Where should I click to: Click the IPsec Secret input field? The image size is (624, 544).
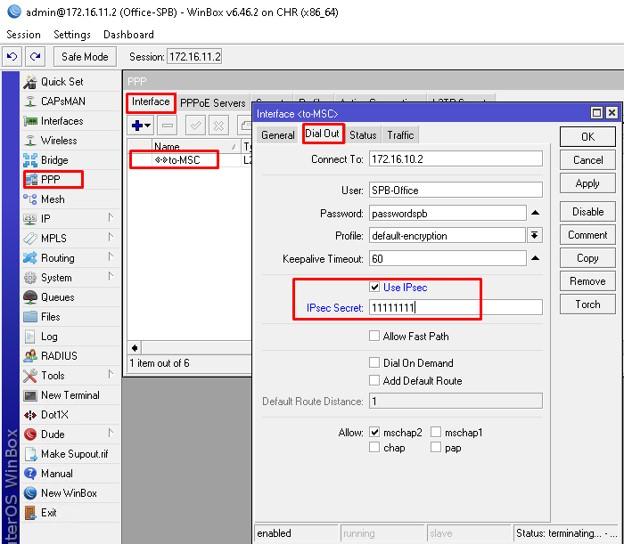point(456,307)
